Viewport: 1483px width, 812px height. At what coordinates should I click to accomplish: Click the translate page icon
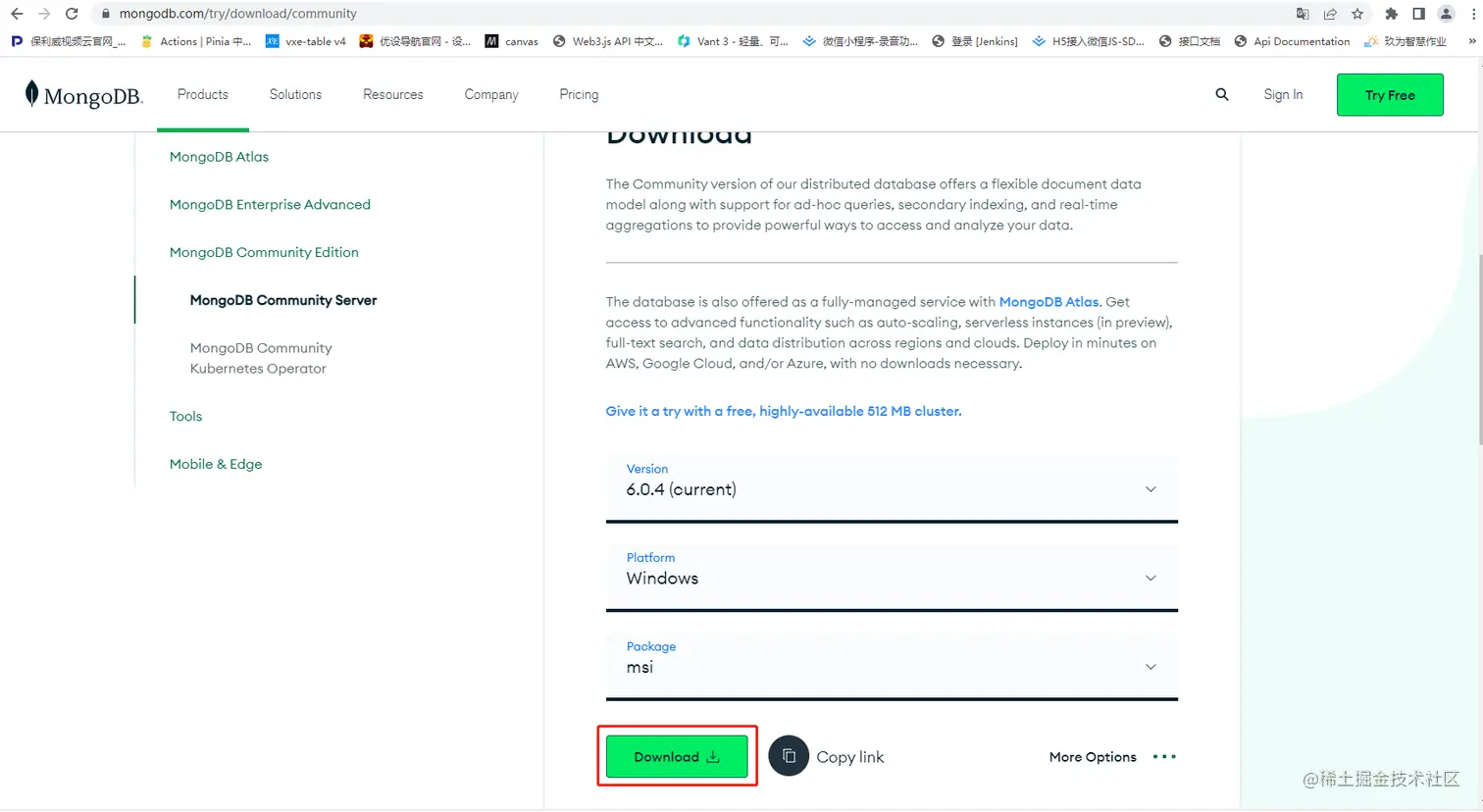pos(1303,14)
